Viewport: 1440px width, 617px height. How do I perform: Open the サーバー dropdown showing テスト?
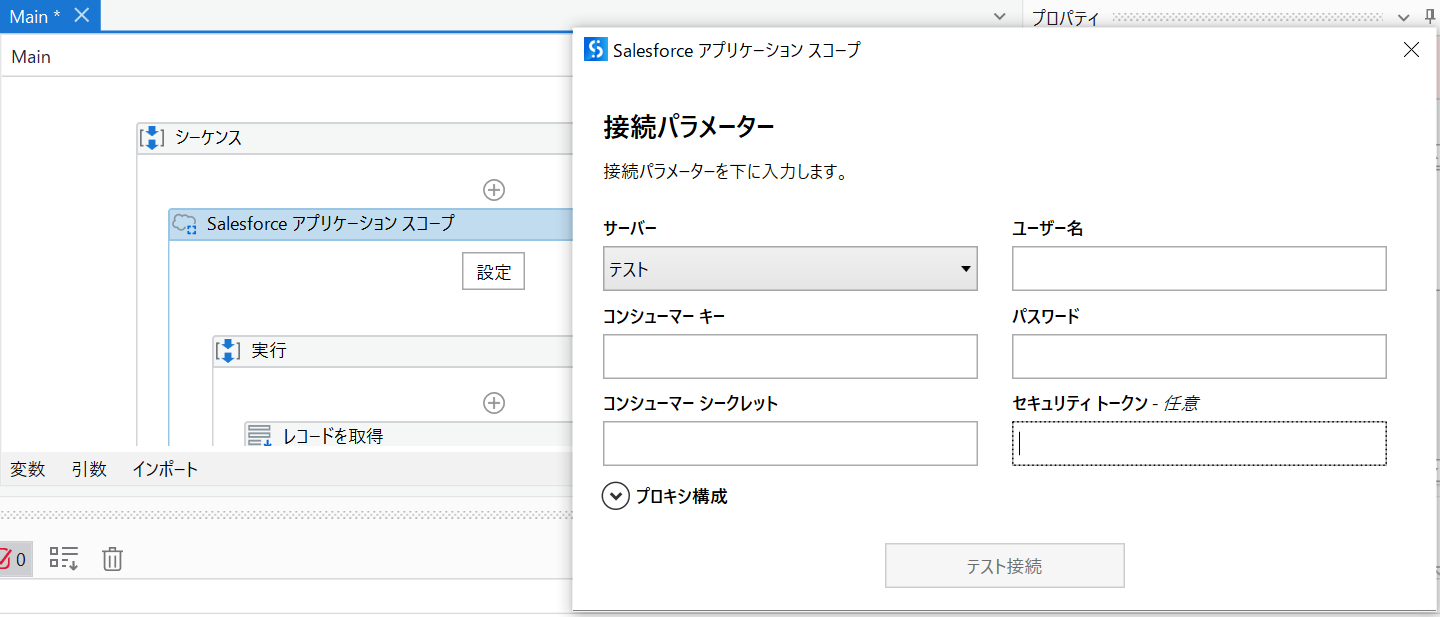pos(790,269)
